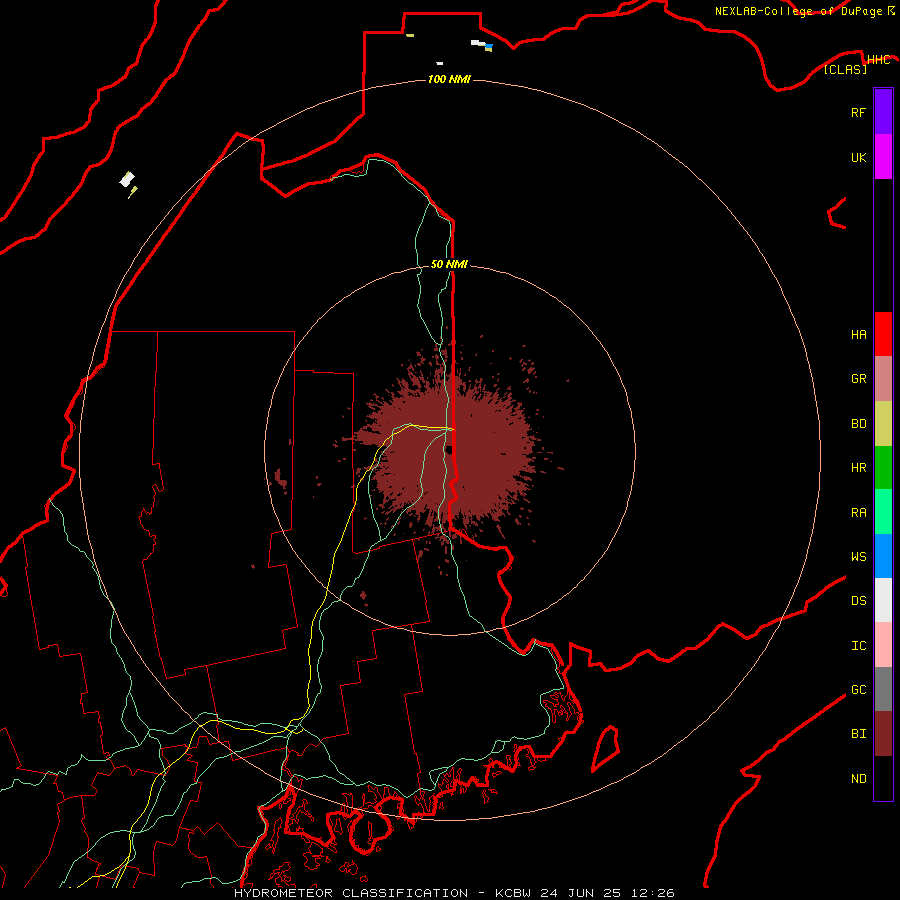The image size is (900, 900).
Task: Click the DS legend label
Action: pyautogui.click(x=858, y=600)
